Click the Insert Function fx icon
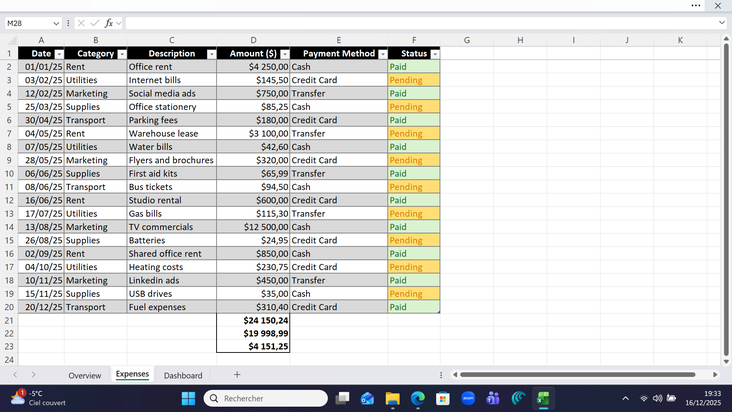The width and height of the screenshot is (732, 412). click(109, 23)
